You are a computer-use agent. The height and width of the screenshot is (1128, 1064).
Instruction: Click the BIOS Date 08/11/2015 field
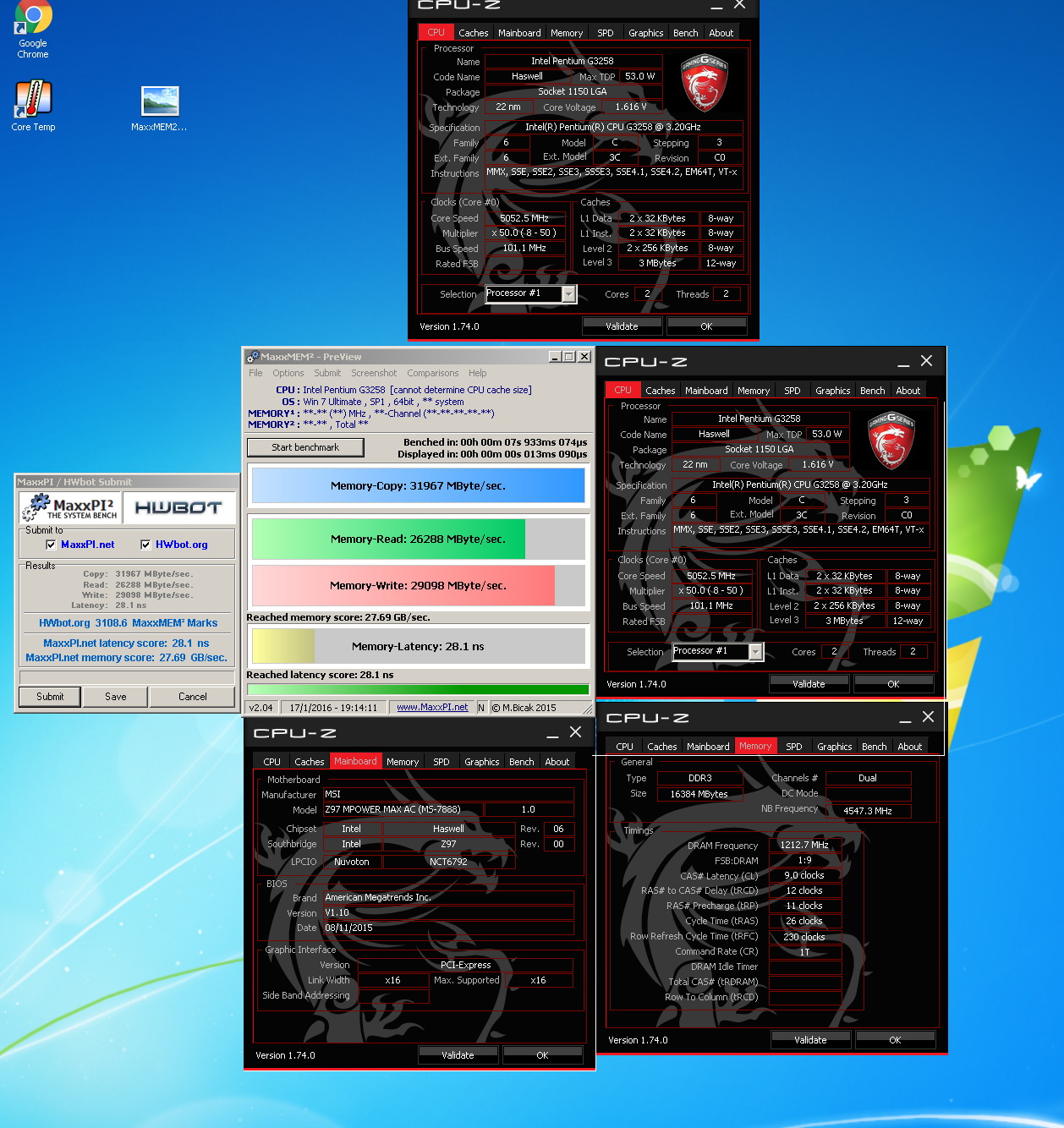pos(448,928)
